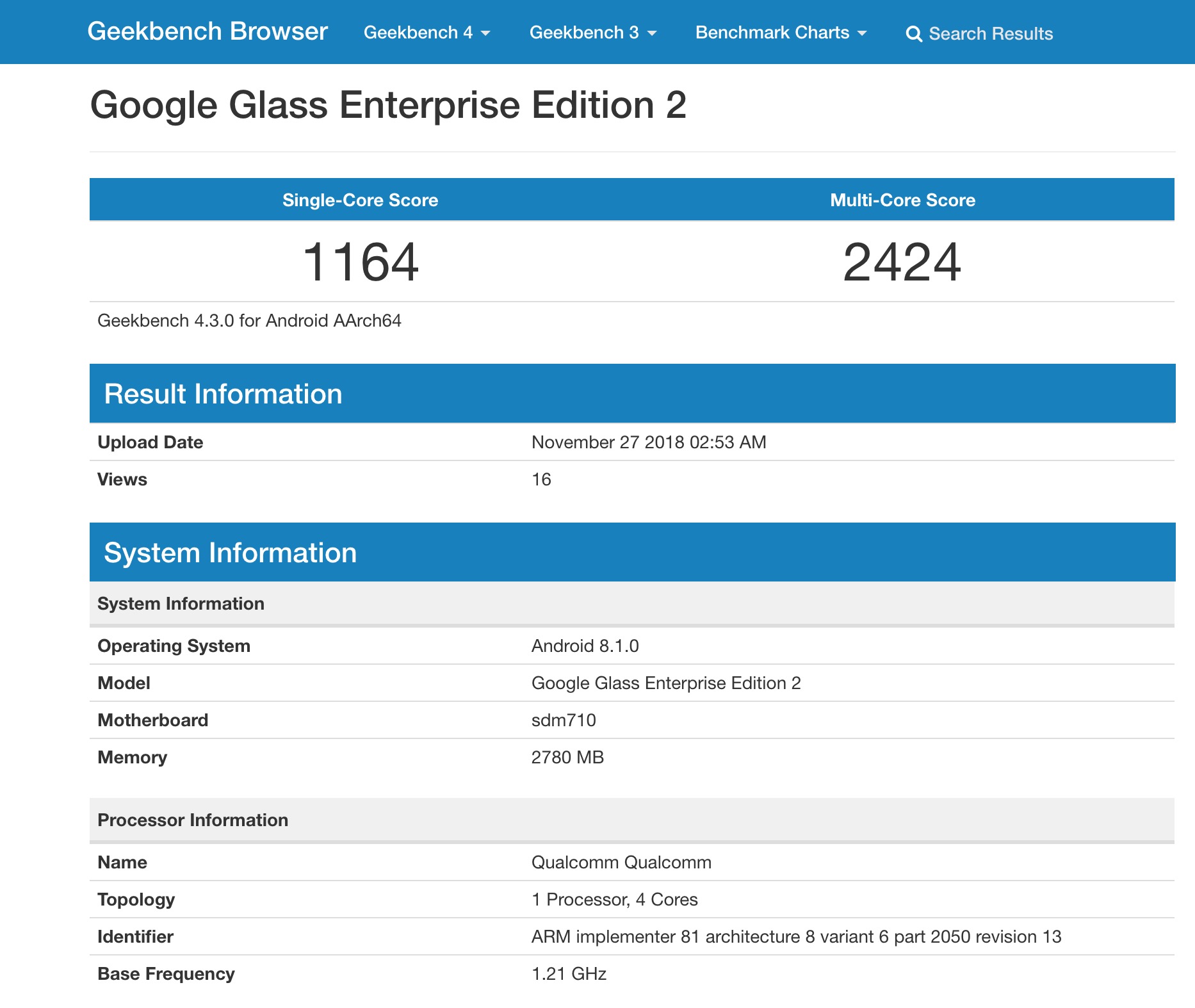Click the Motherboard value sdm710
The height and width of the screenshot is (1008, 1195).
tap(563, 719)
